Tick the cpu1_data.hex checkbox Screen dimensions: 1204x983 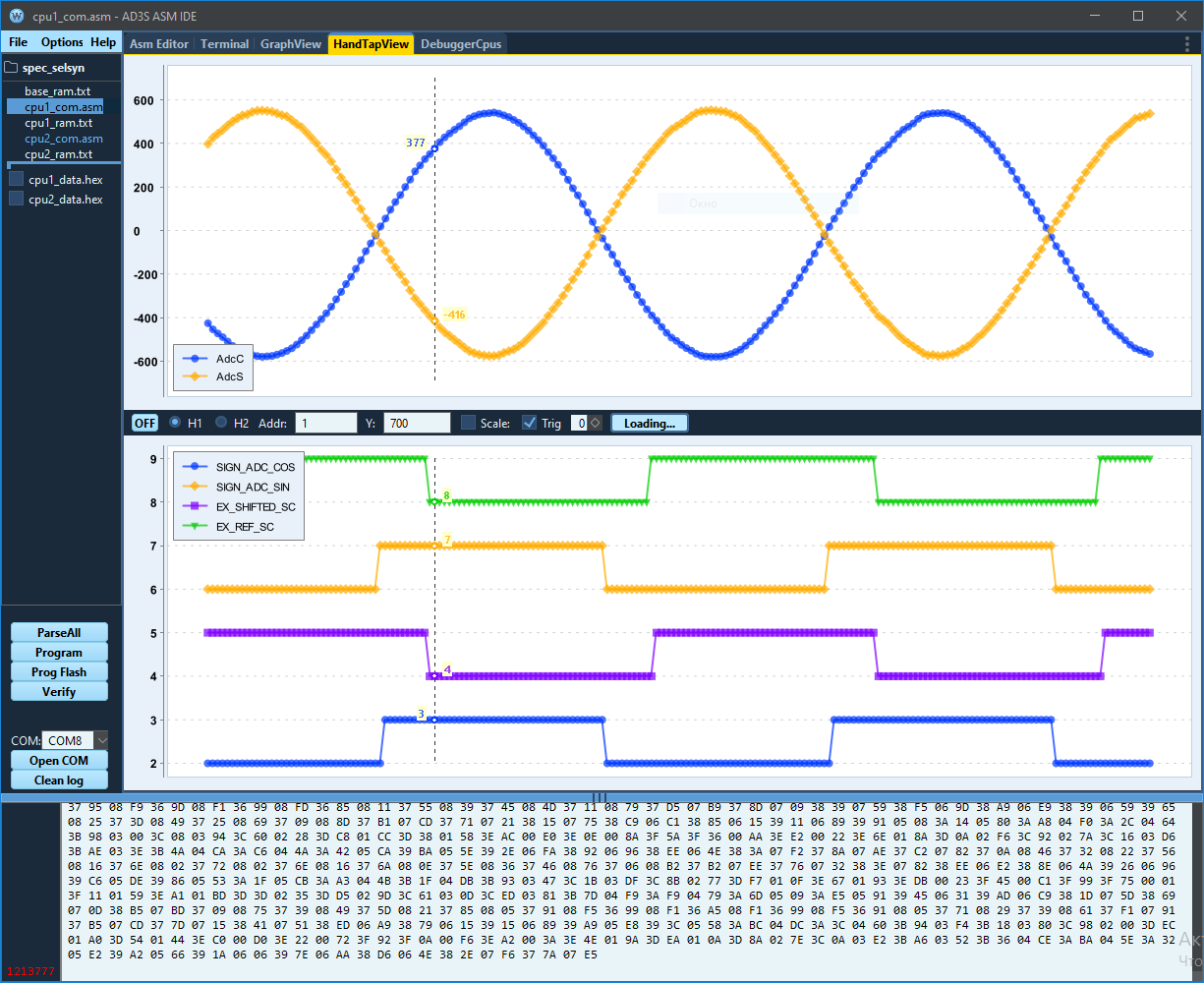(x=17, y=180)
